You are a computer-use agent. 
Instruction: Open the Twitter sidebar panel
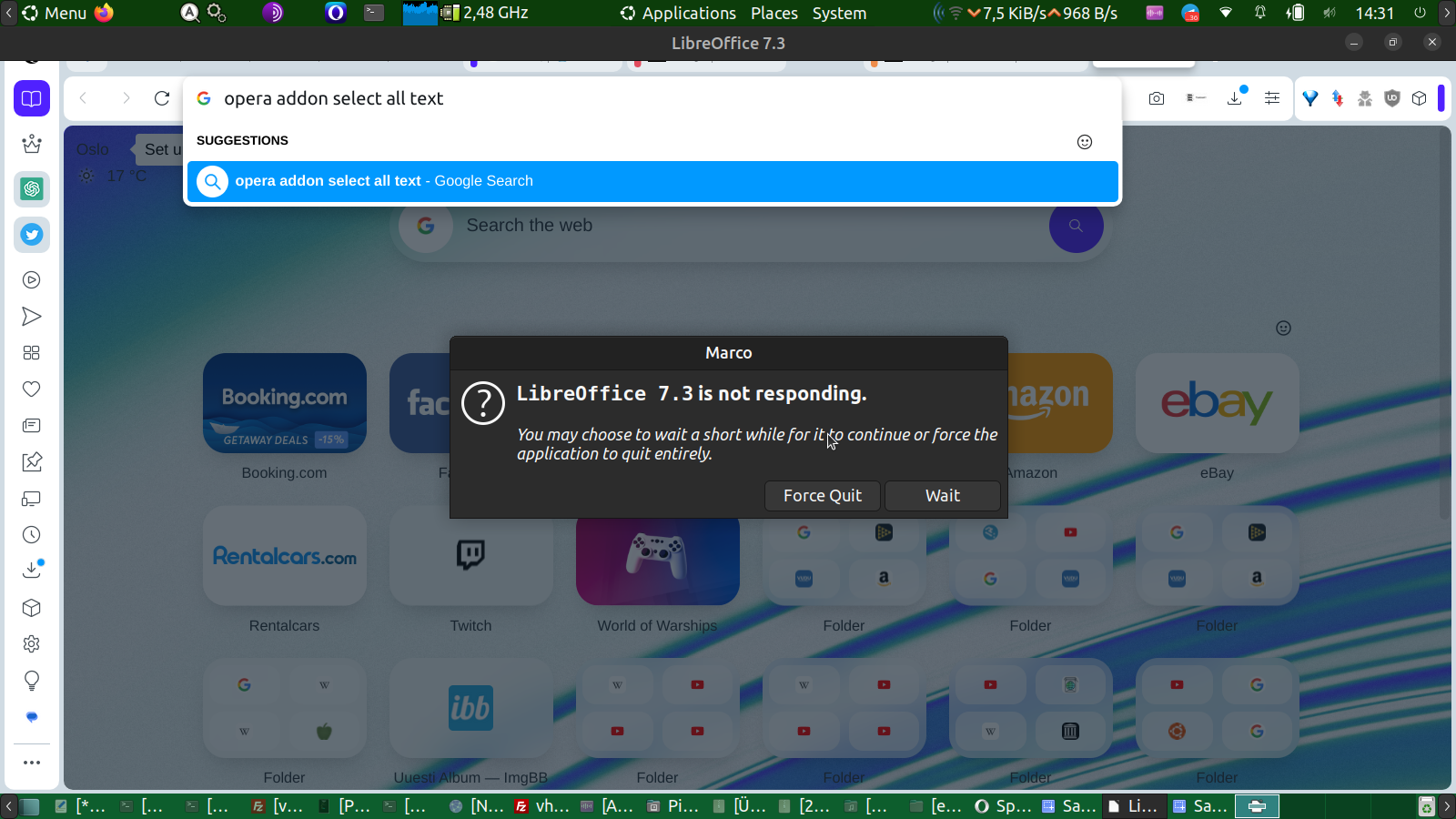click(x=32, y=235)
